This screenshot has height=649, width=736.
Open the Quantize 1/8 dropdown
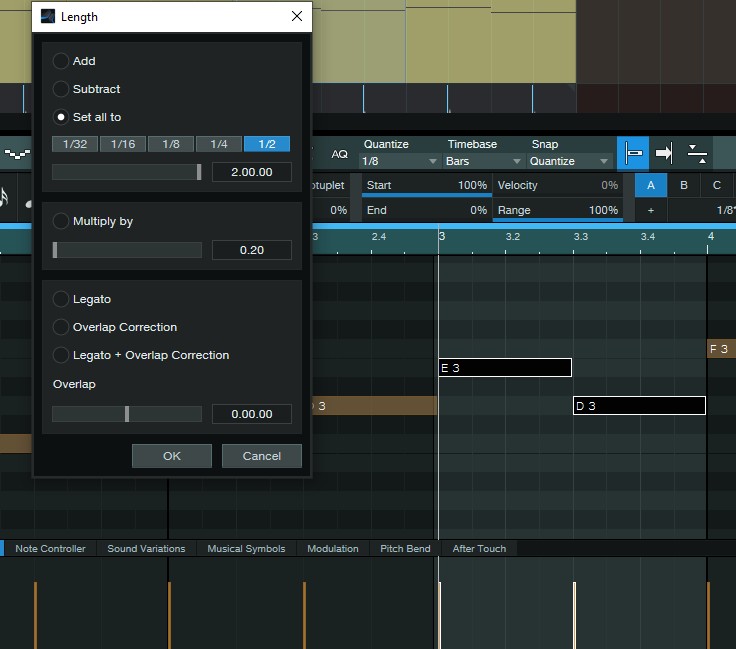coord(400,161)
